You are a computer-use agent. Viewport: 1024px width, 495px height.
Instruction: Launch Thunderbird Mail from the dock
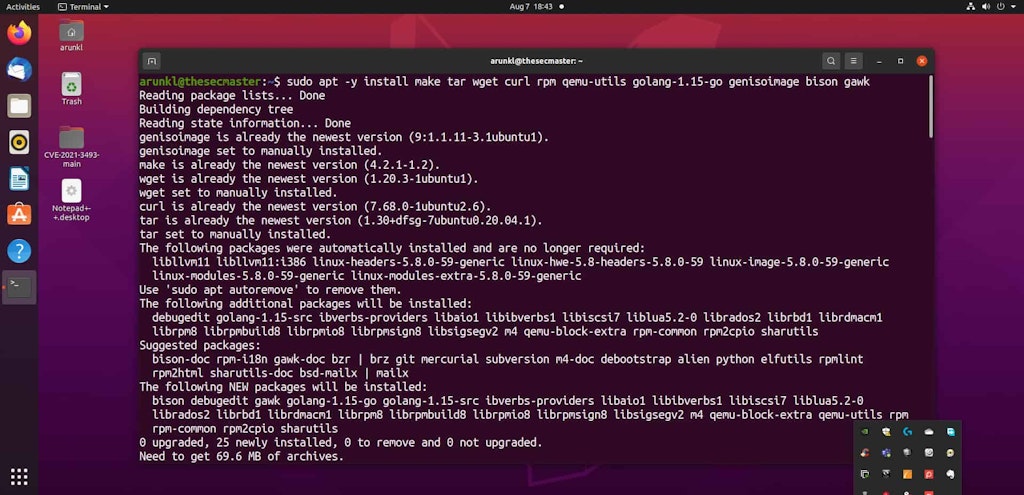point(19,69)
